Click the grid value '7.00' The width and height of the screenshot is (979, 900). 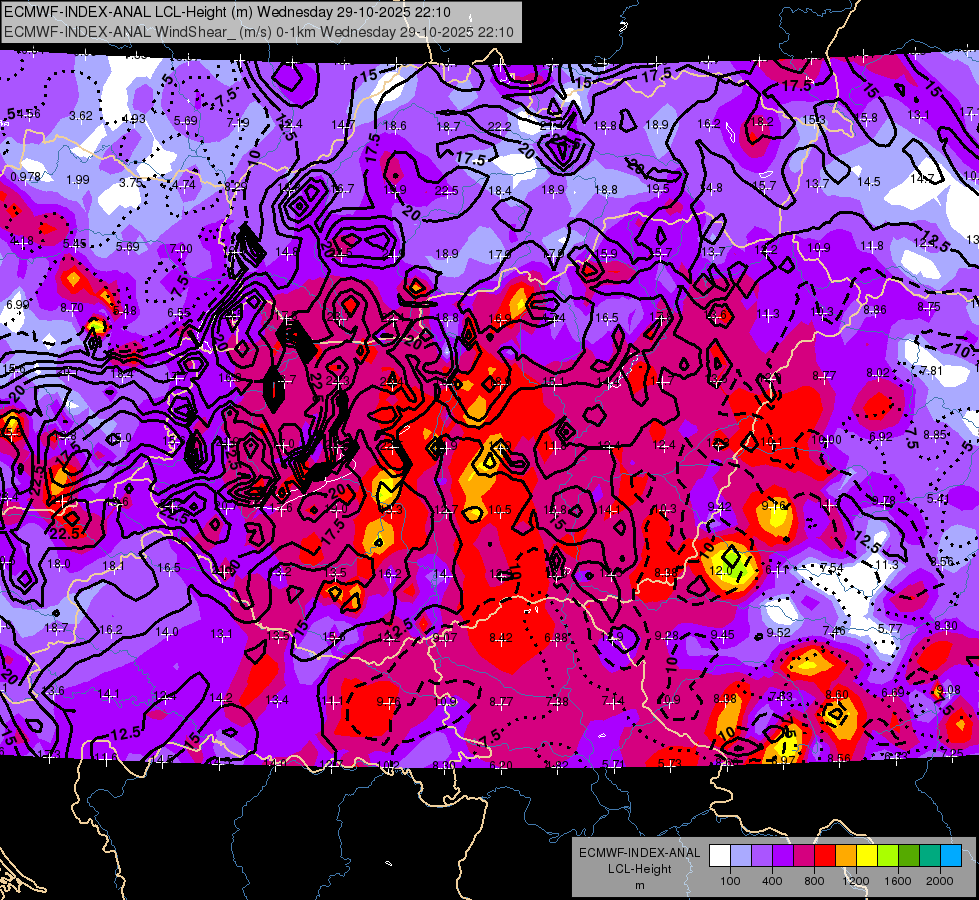point(181,249)
